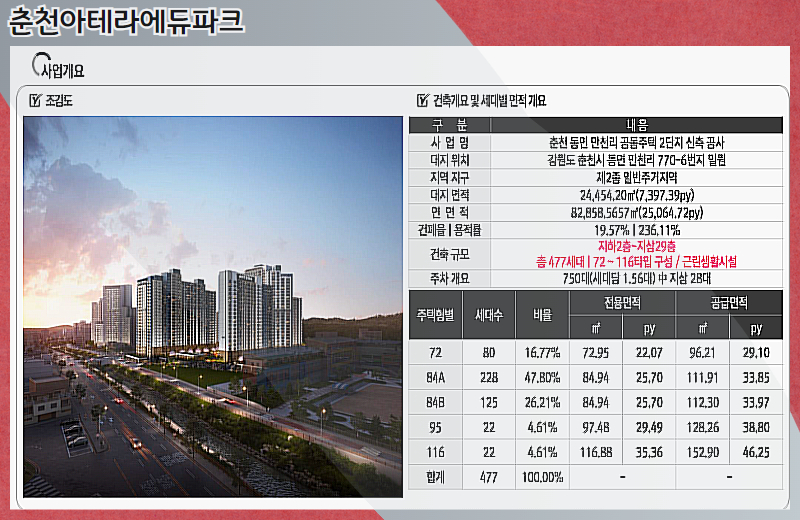
Task: Select the 제2종 일반주거지역 cell
Action: (x=637, y=178)
